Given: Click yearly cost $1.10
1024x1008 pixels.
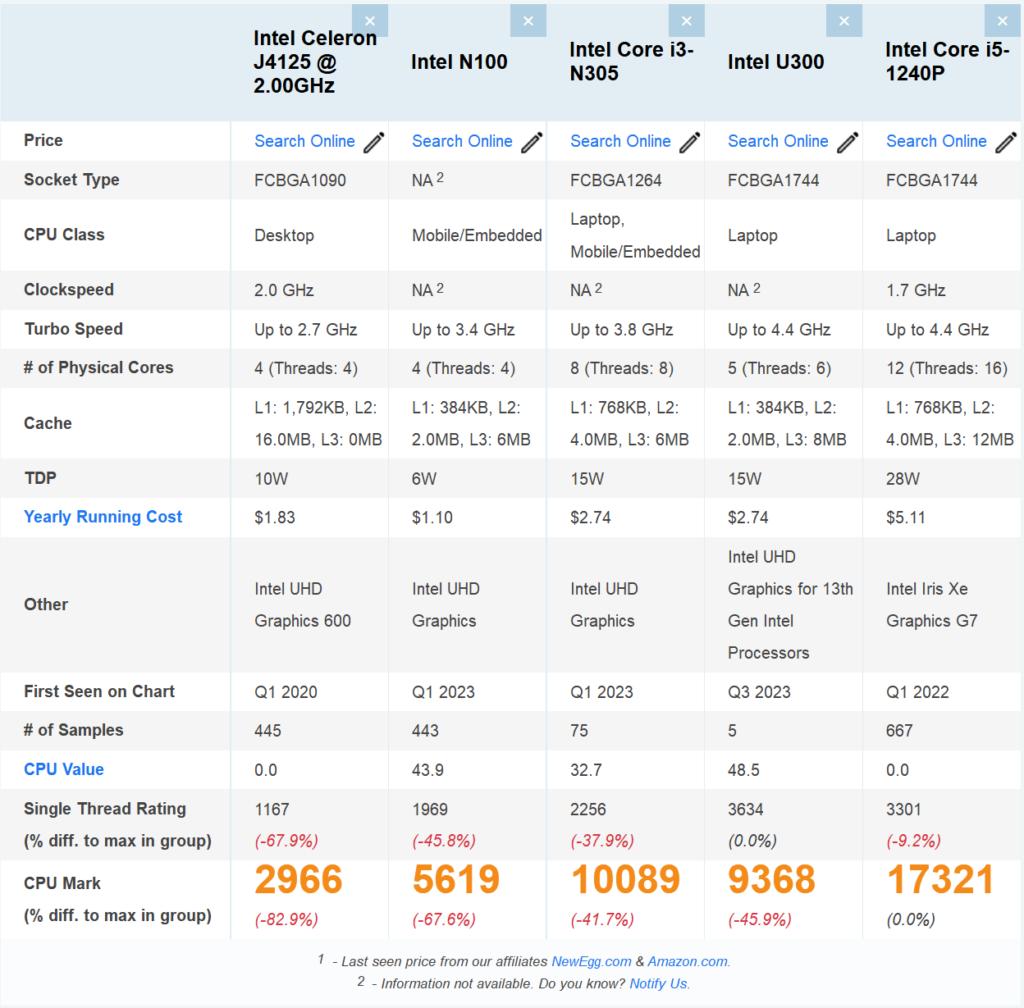Looking at the screenshot, I should 432,518.
